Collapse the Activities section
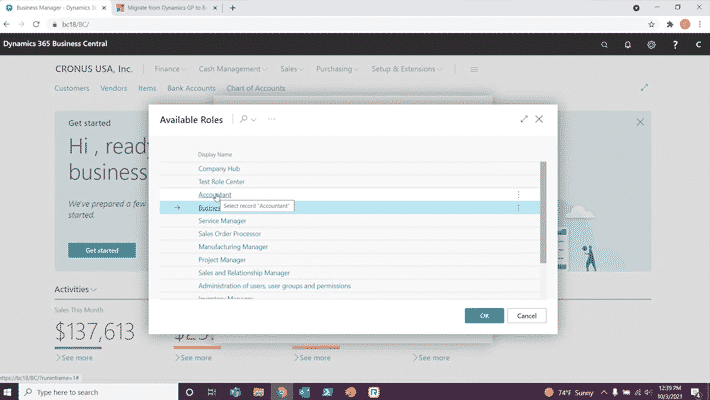The image size is (710, 400). coord(75,289)
